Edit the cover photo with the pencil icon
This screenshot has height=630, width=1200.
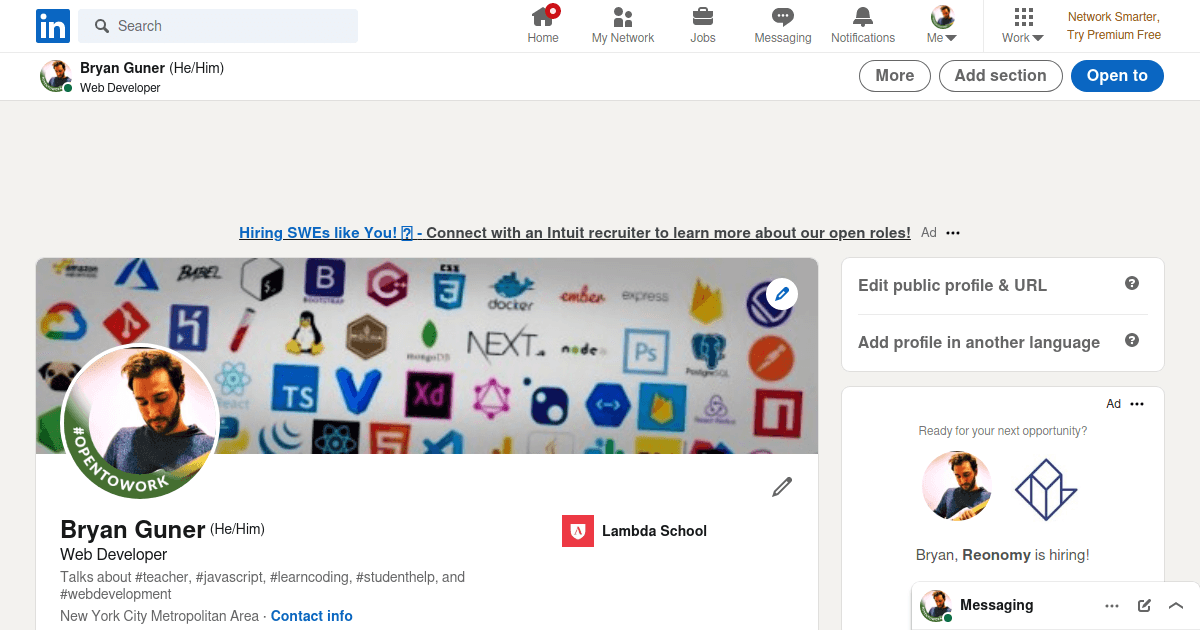[x=781, y=294]
